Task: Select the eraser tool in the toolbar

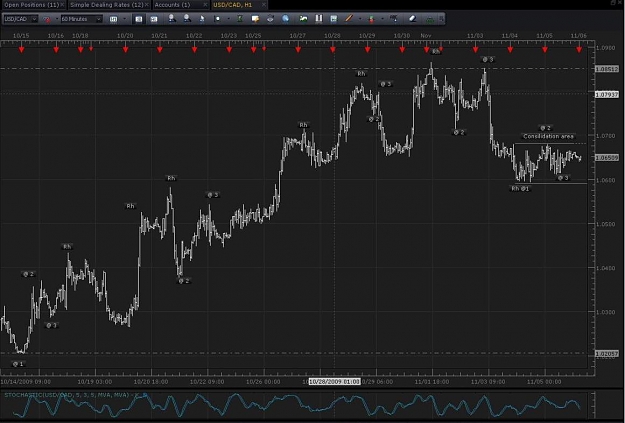Action: pos(413,19)
